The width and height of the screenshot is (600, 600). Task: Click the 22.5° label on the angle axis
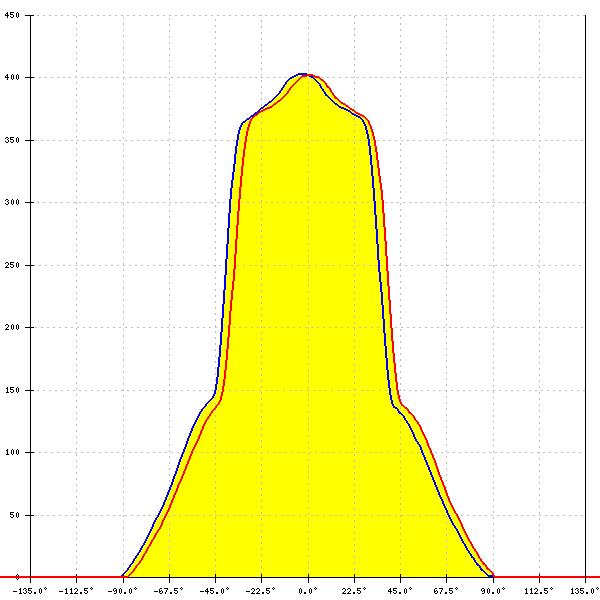pos(354,591)
